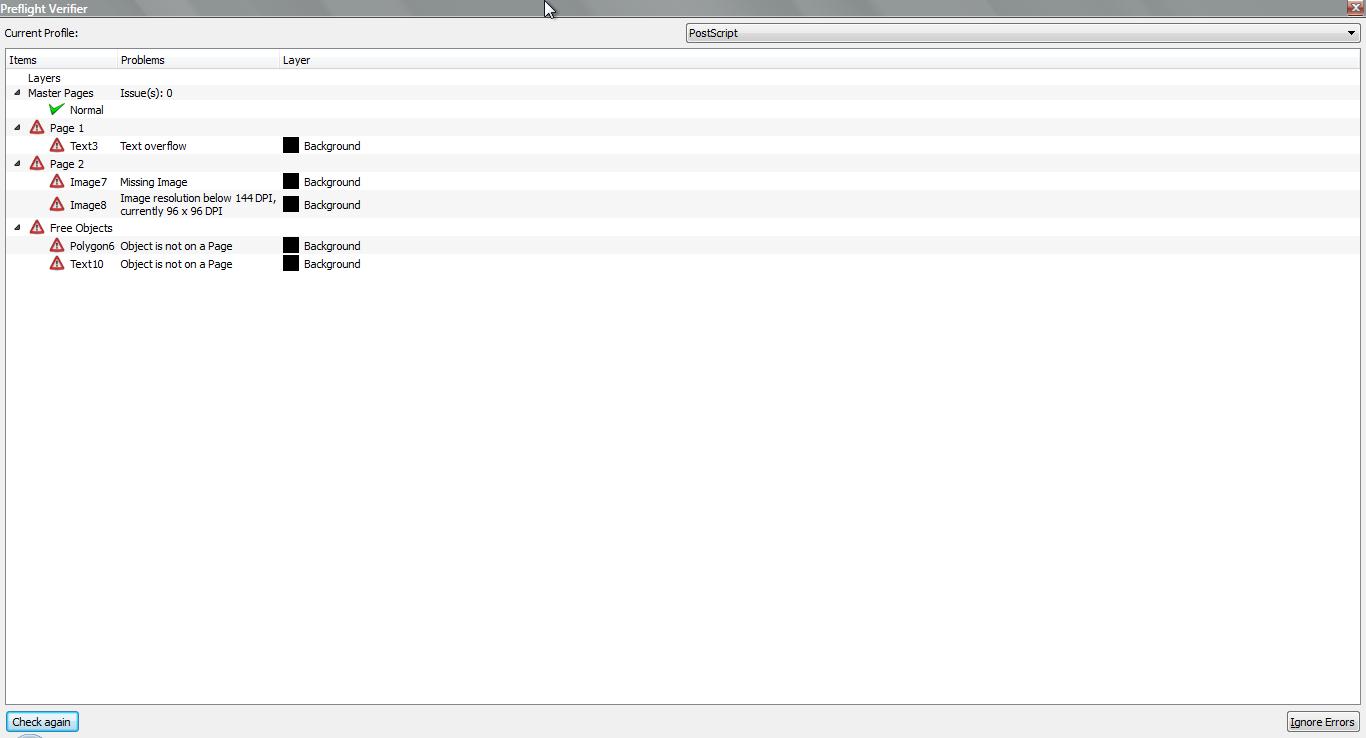Click the warning icon beside Polygon6
The height and width of the screenshot is (738, 1366).
click(57, 245)
